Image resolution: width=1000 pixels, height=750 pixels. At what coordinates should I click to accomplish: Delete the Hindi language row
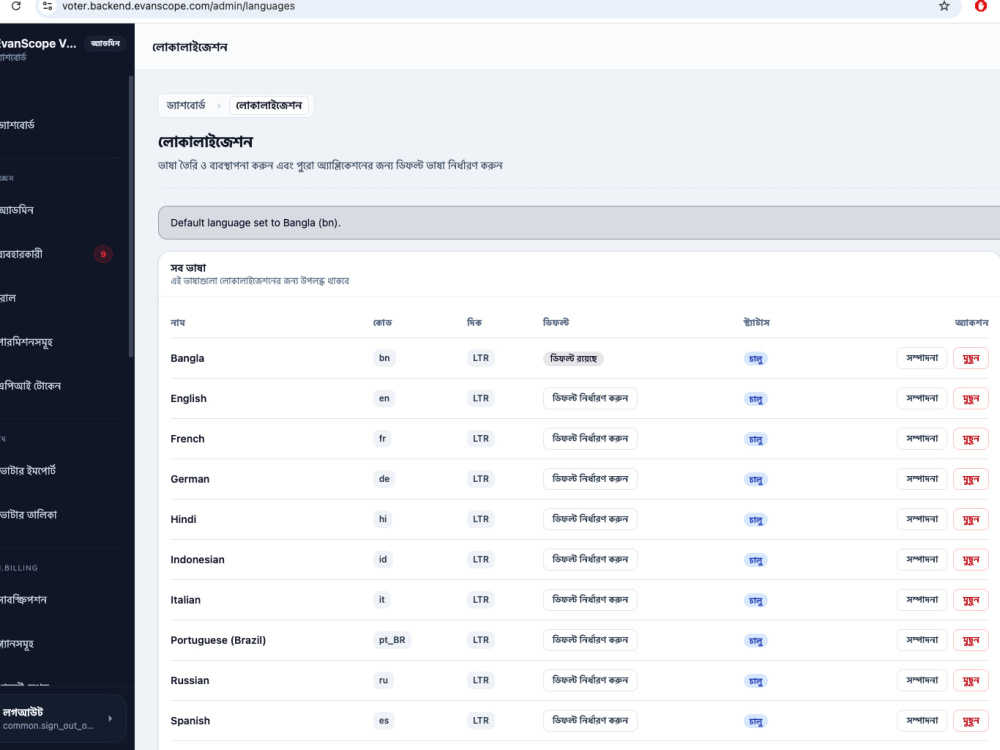click(971, 519)
